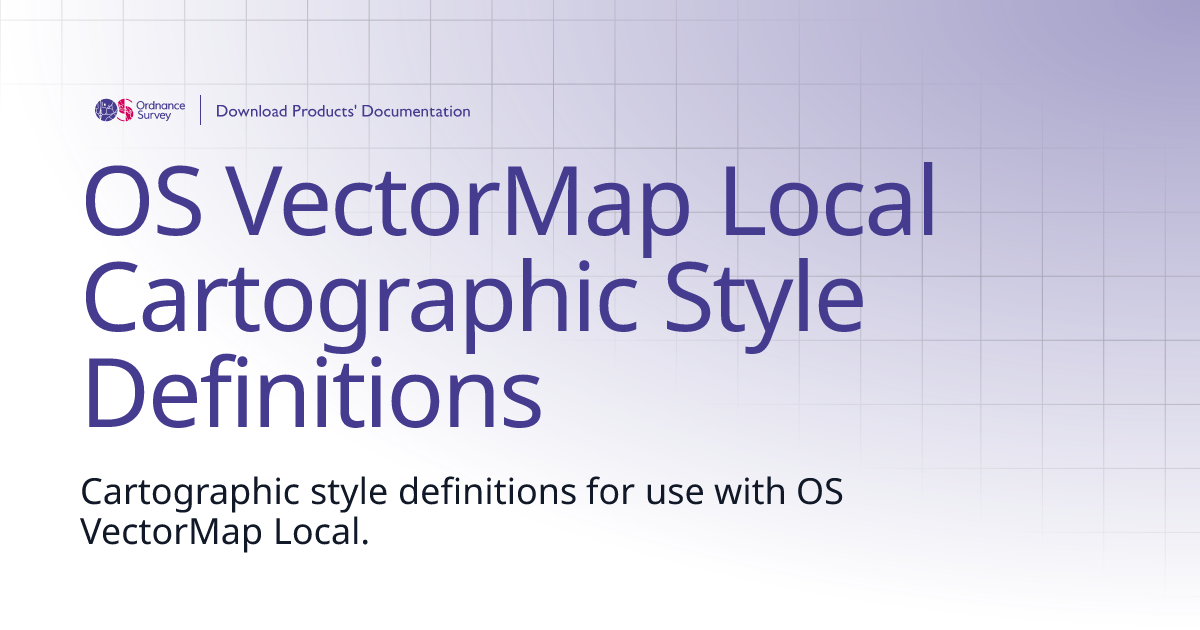
Task: Click the logo beside 'Ordnance Survey' text
Action: tap(115, 110)
